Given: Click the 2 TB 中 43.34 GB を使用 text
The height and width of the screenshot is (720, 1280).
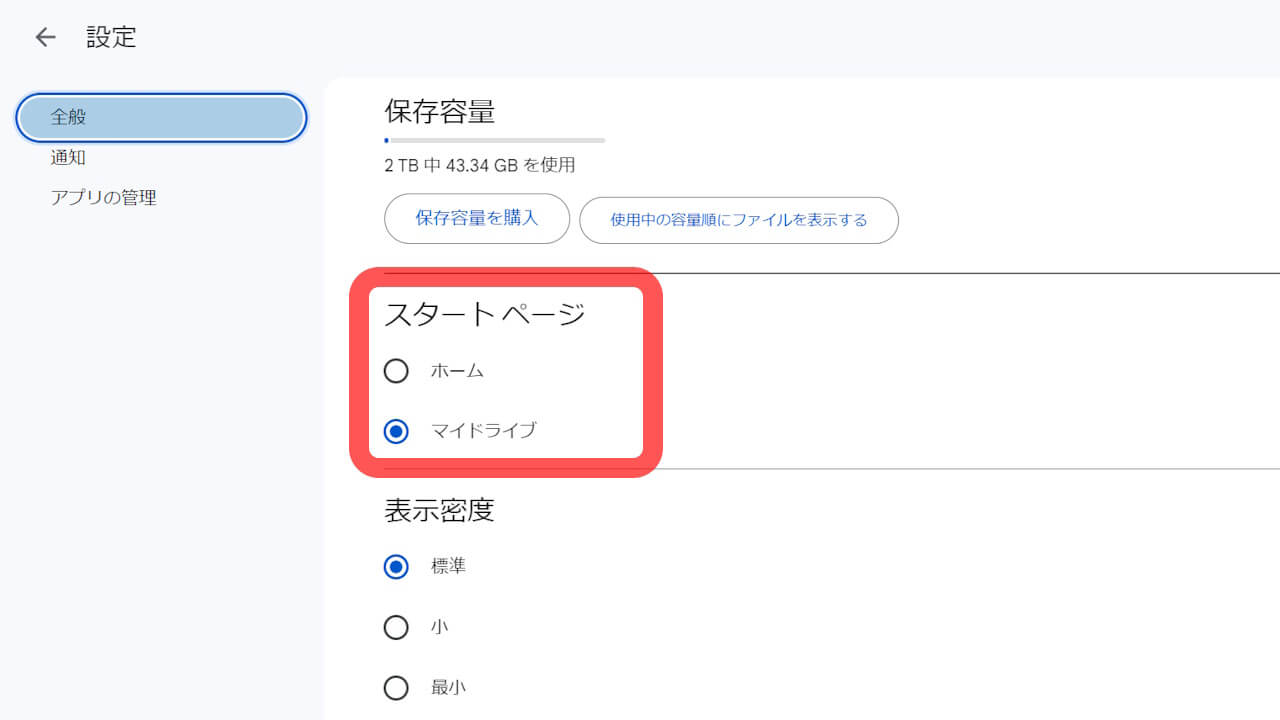Looking at the screenshot, I should (479, 165).
